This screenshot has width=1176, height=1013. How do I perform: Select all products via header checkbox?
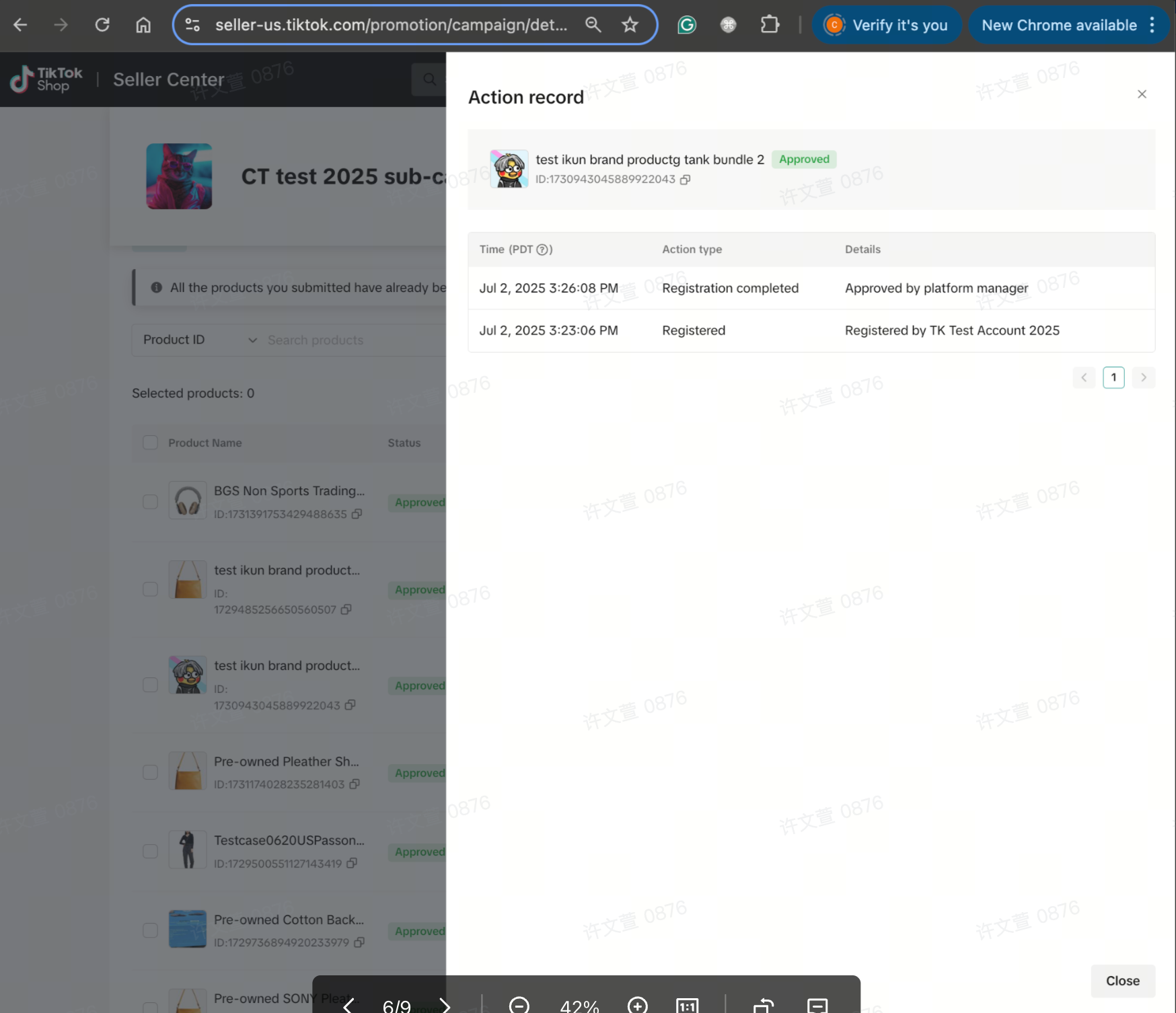pyautogui.click(x=150, y=443)
